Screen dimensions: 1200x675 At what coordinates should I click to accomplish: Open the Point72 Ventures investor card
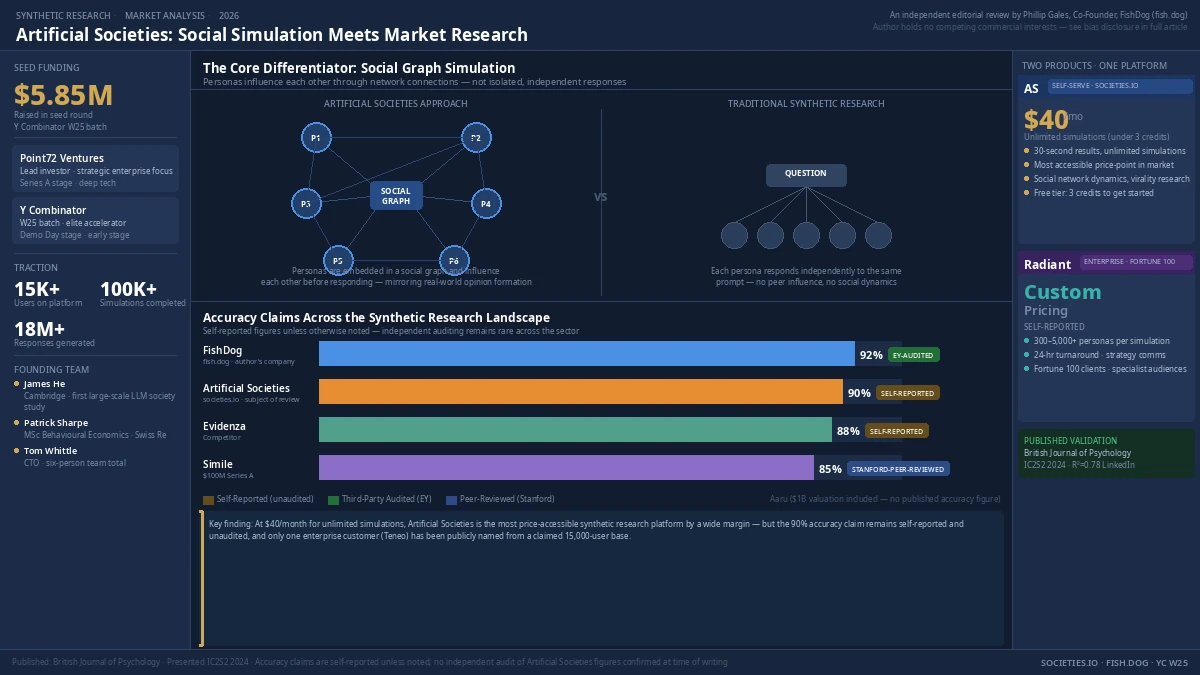pyautogui.click(x=96, y=168)
